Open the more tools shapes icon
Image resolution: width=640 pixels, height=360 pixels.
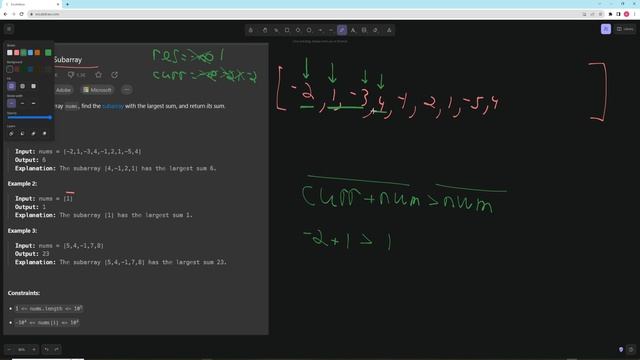point(389,30)
